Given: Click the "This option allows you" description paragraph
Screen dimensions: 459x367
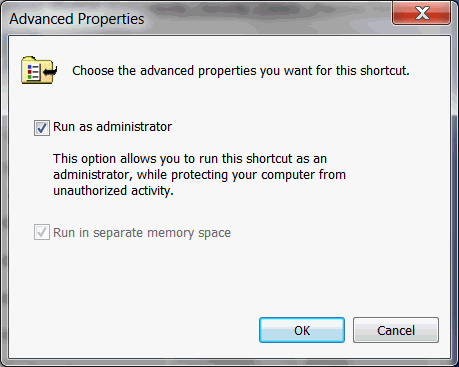Looking at the screenshot, I should (x=199, y=175).
